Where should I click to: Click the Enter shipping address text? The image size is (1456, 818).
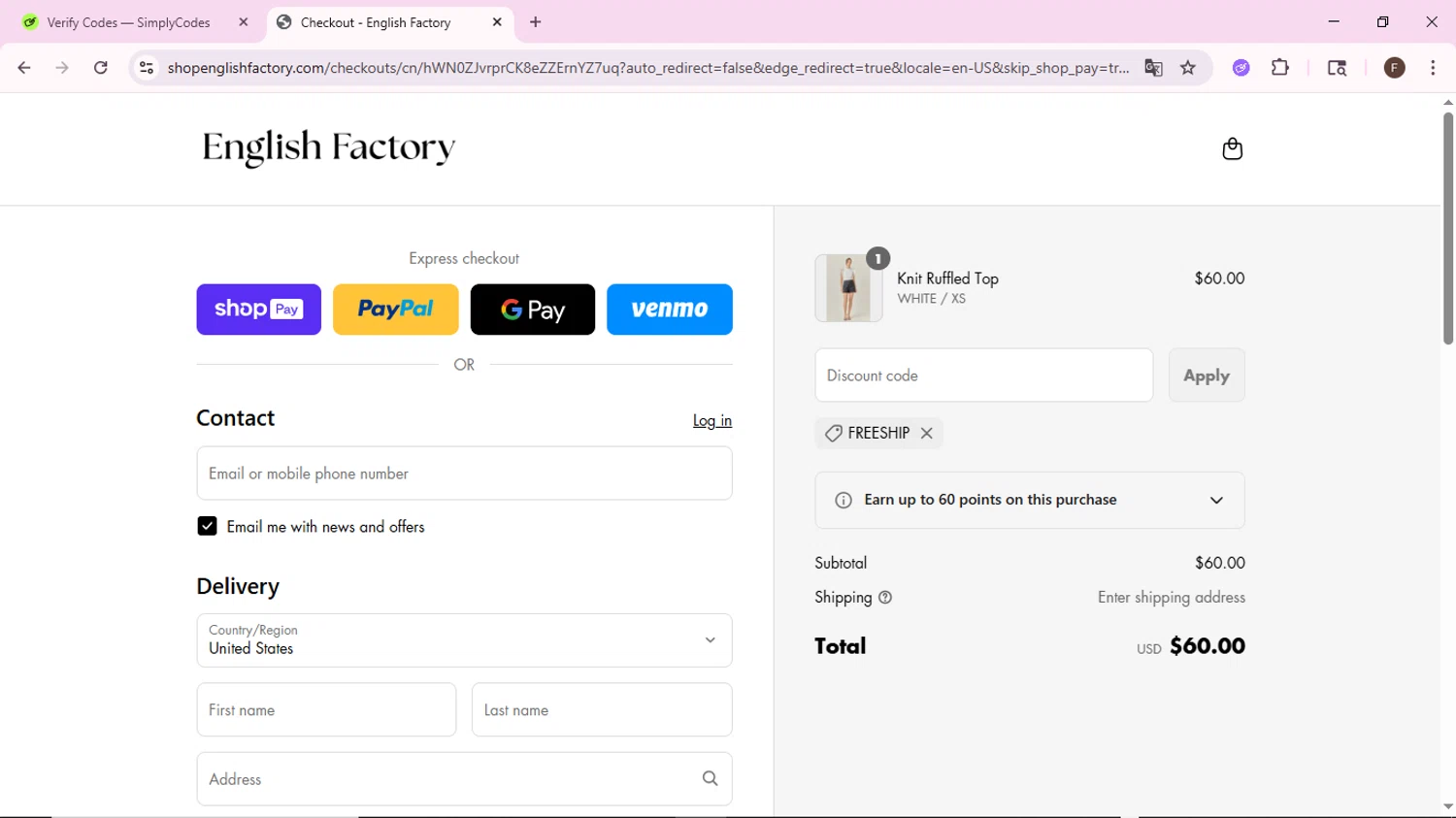point(1172,598)
